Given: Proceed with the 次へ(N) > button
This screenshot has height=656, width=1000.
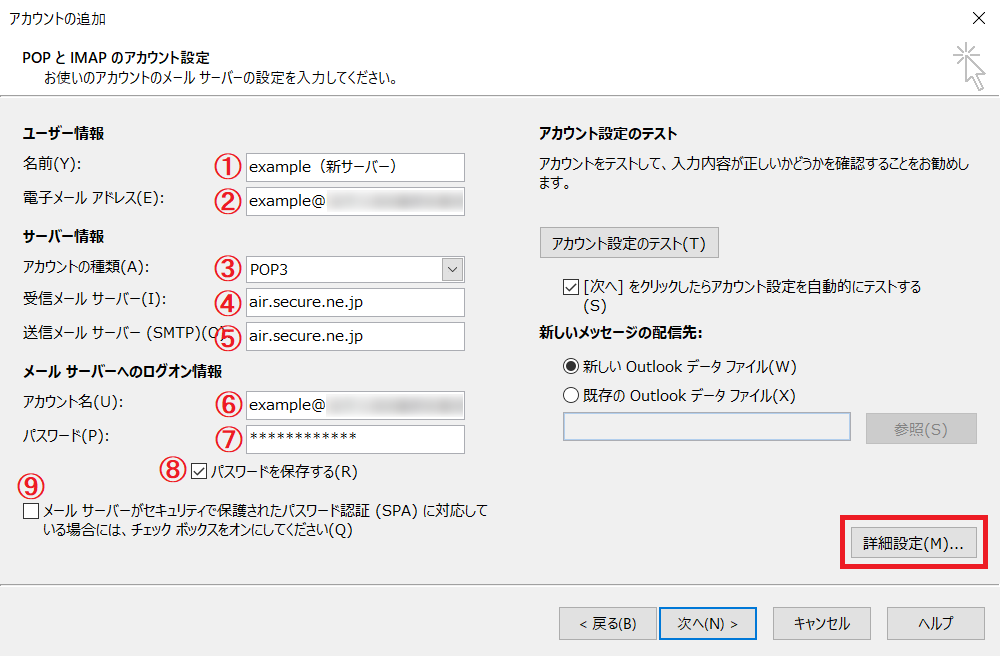Looking at the screenshot, I should click(x=707, y=623).
